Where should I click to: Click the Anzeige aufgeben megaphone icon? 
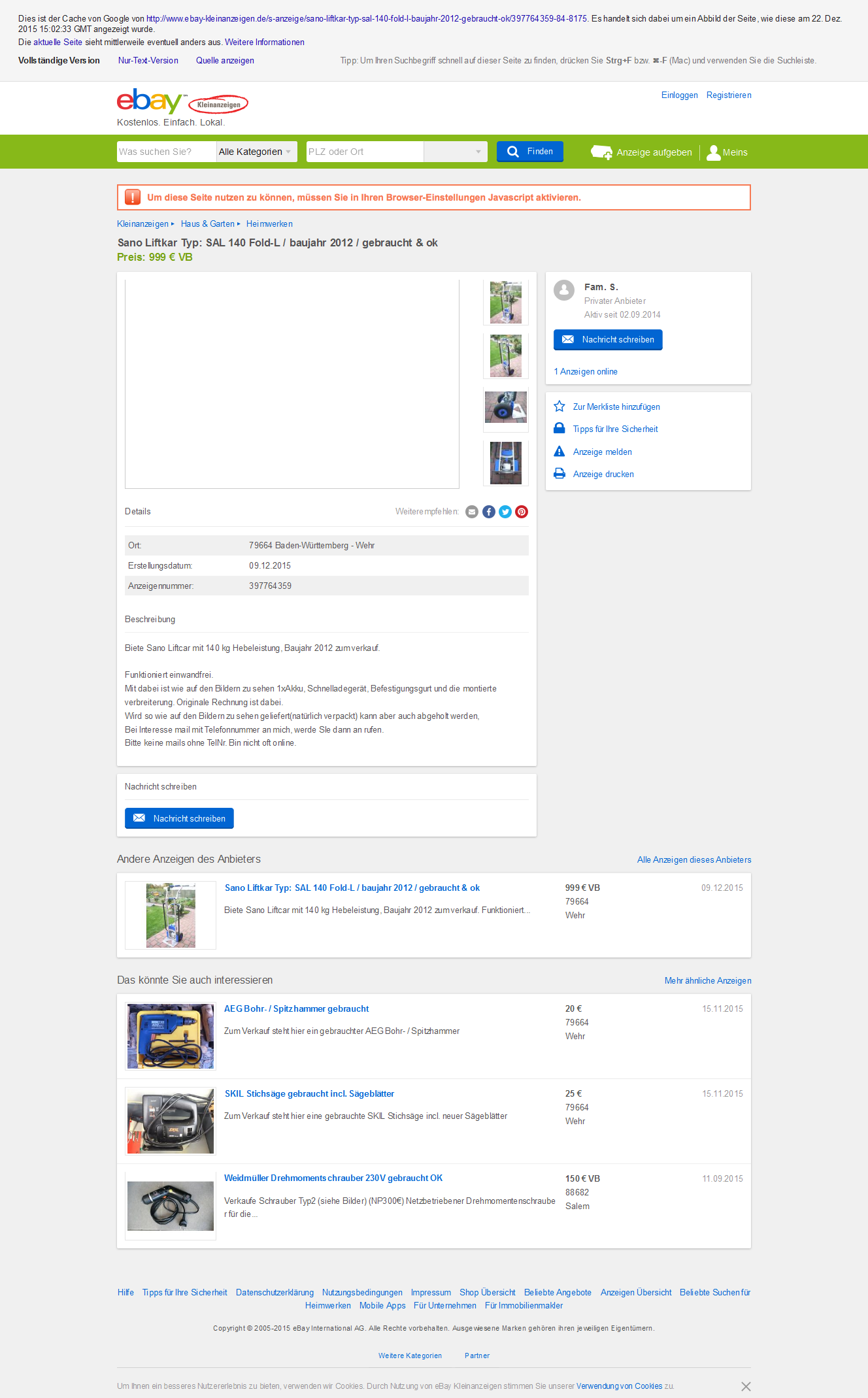(x=601, y=152)
